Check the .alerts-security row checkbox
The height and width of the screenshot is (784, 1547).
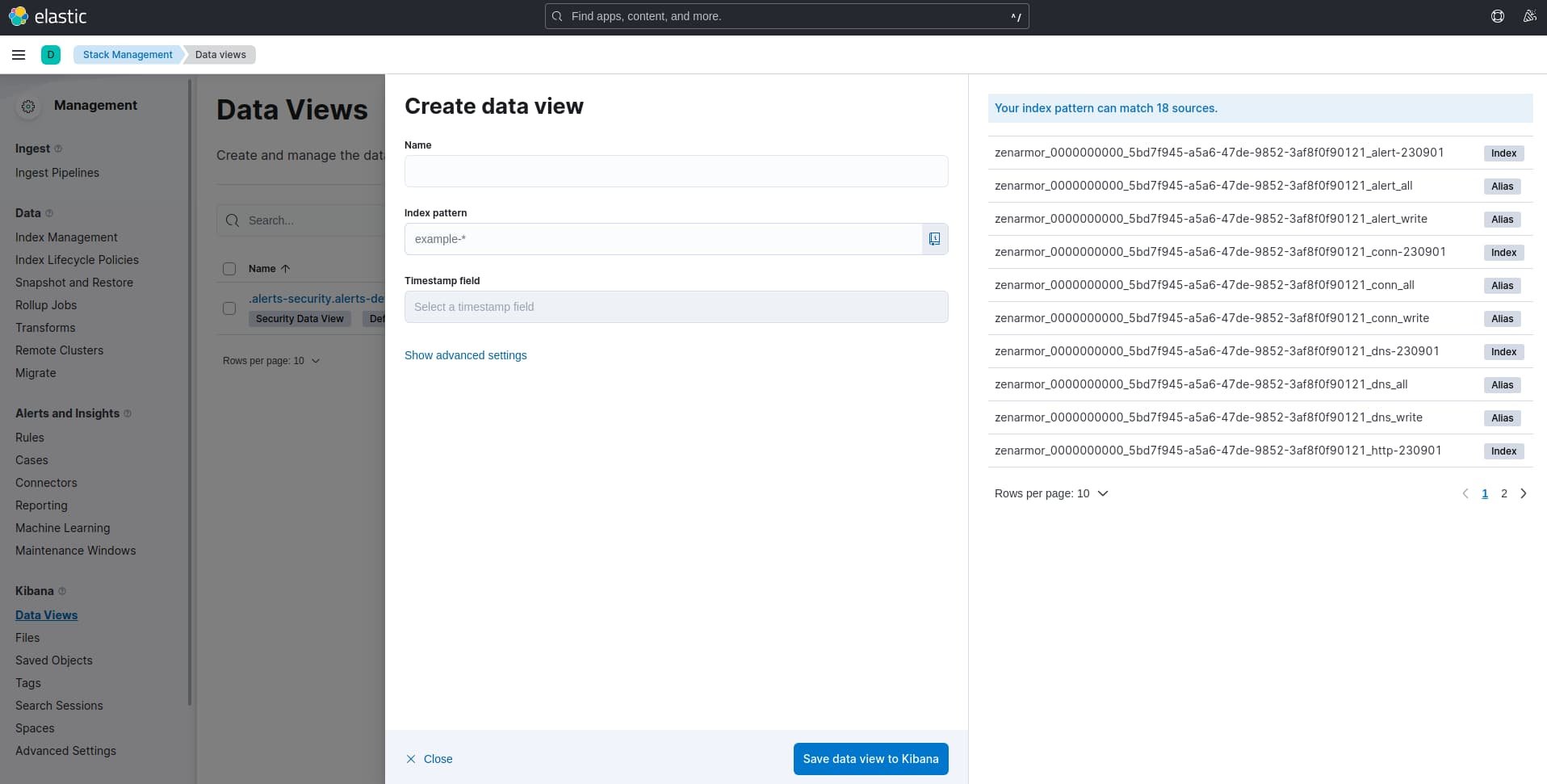[x=228, y=308]
